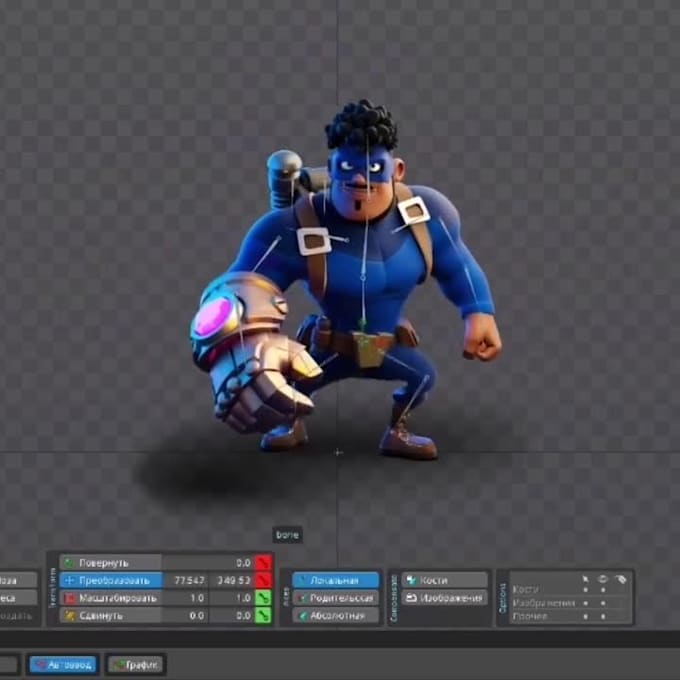680x680 pixels.
Task: Toggle Кости visible dot in Options
Action: pos(603,590)
